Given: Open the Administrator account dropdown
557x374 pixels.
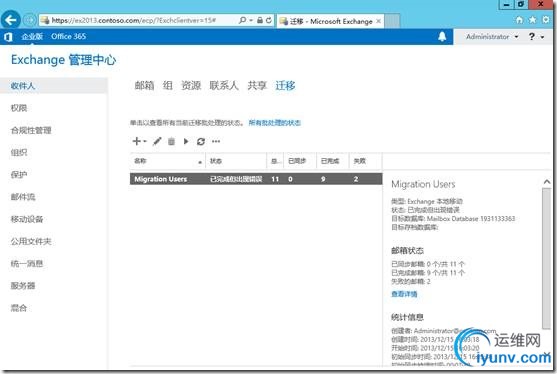Looking at the screenshot, I should coord(492,37).
